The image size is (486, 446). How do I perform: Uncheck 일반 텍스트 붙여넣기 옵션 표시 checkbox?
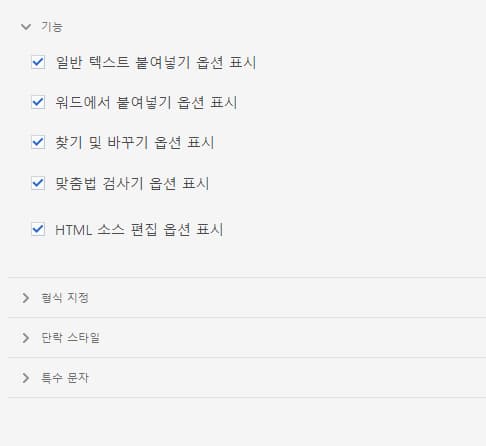pyautogui.click(x=38, y=62)
